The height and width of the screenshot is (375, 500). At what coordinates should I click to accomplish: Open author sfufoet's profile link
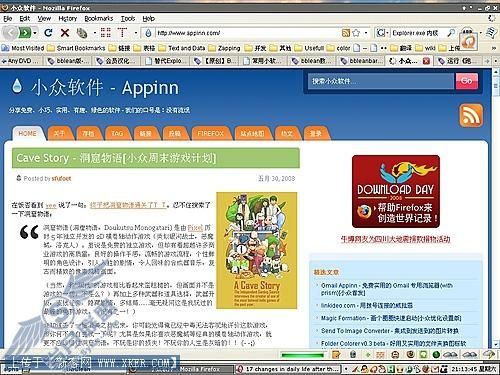[x=61, y=178]
